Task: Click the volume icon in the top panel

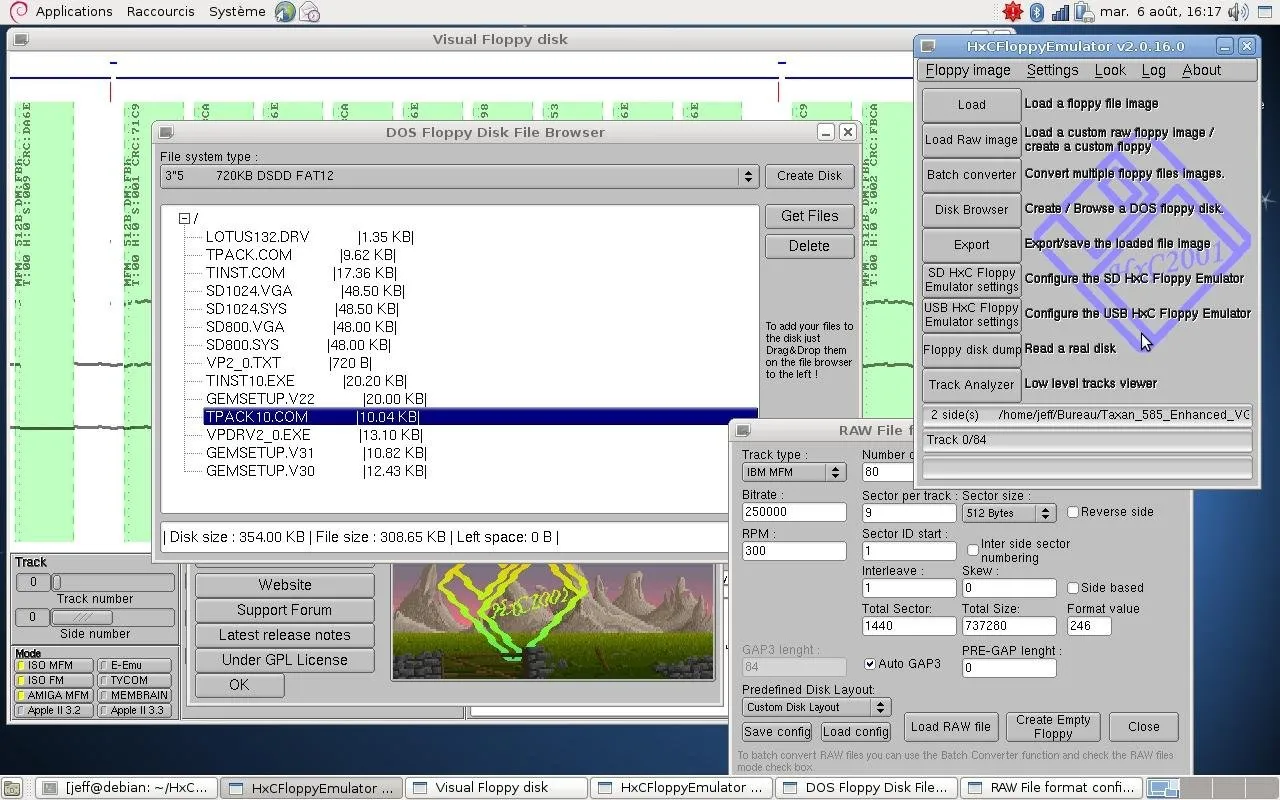Action: (x=1237, y=11)
